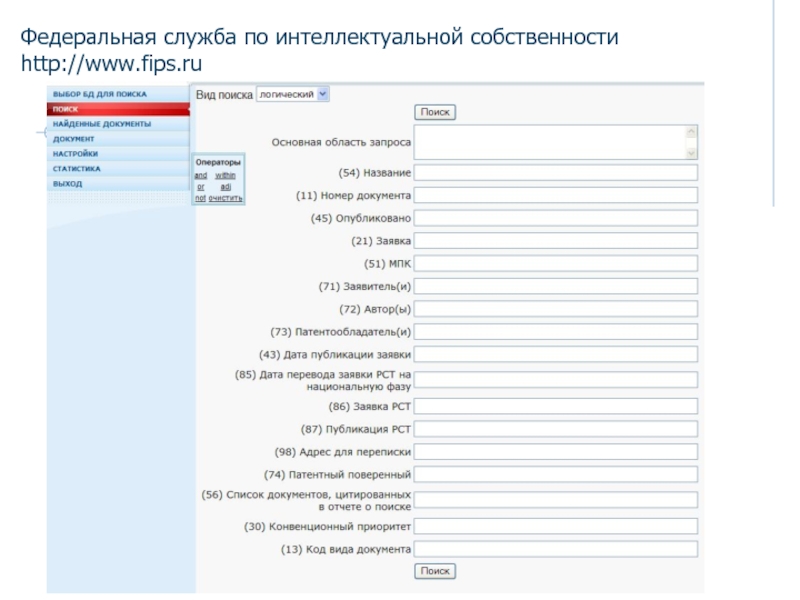Click the bottom 'Поиск' button
The width and height of the screenshot is (800, 600).
[x=435, y=571]
